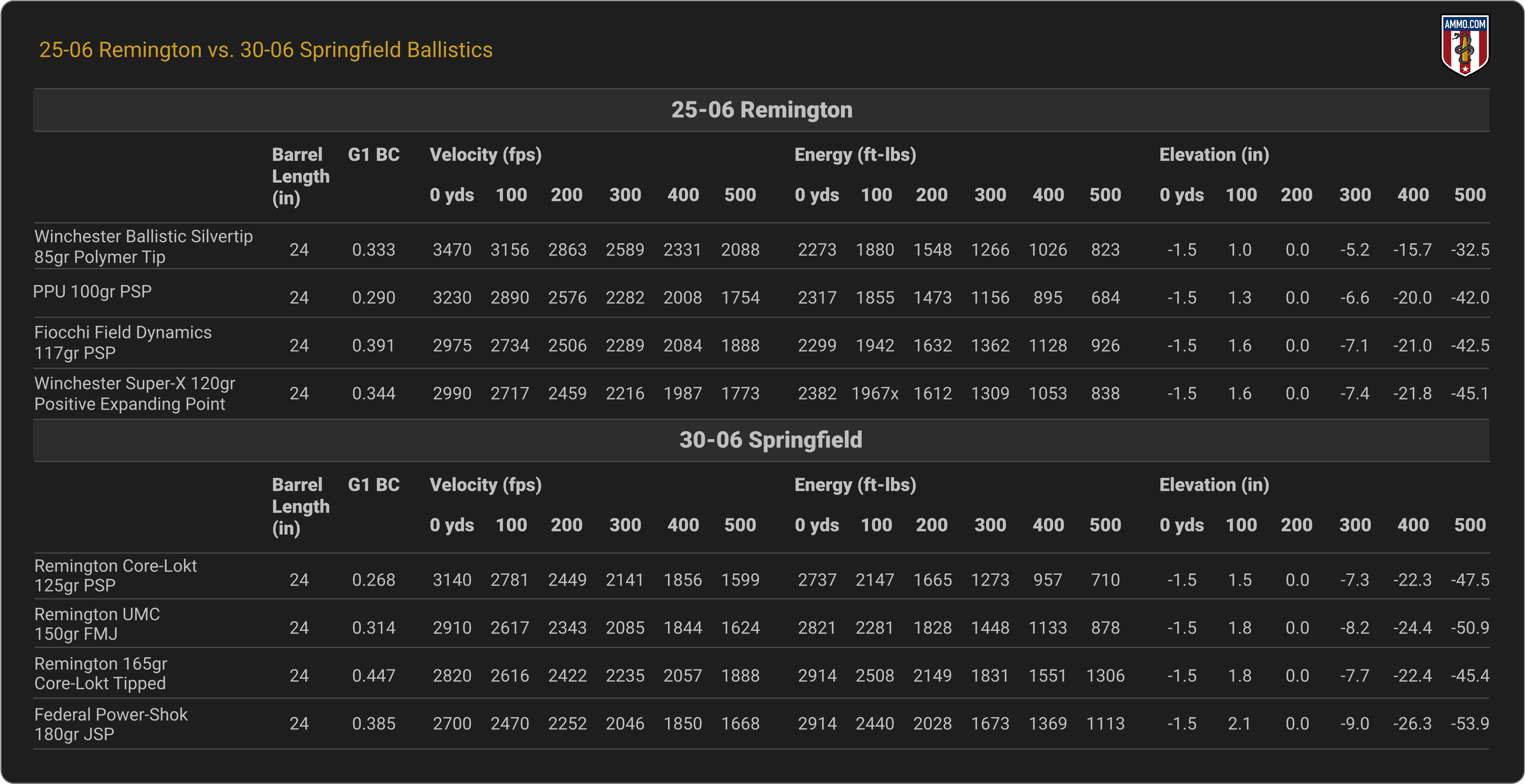Image resolution: width=1525 pixels, height=784 pixels.
Task: Click muzzle velocity cell 3140
Action: (x=452, y=580)
